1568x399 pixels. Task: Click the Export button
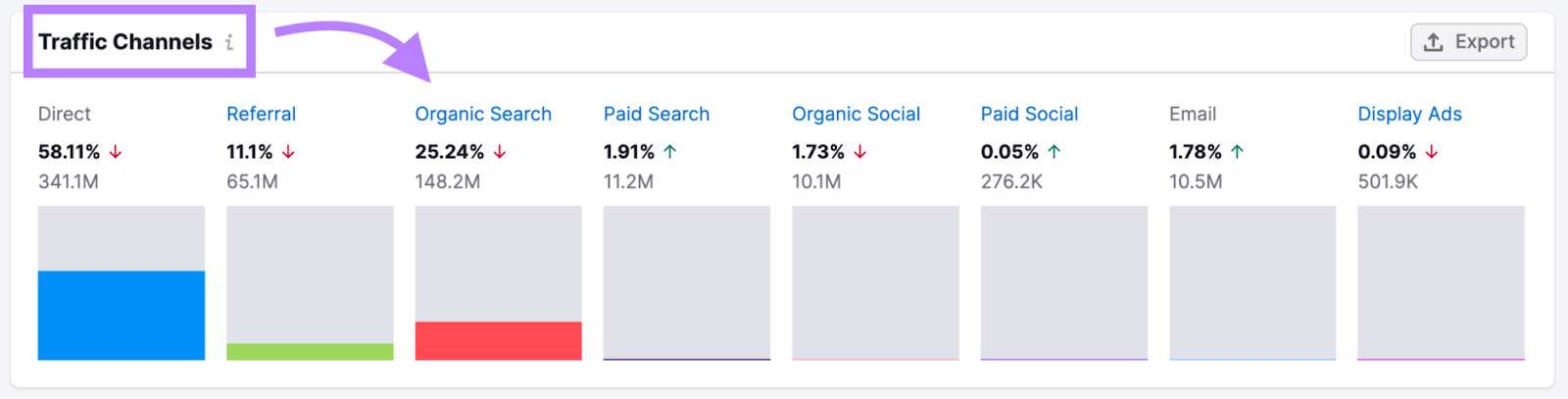pos(1468,42)
